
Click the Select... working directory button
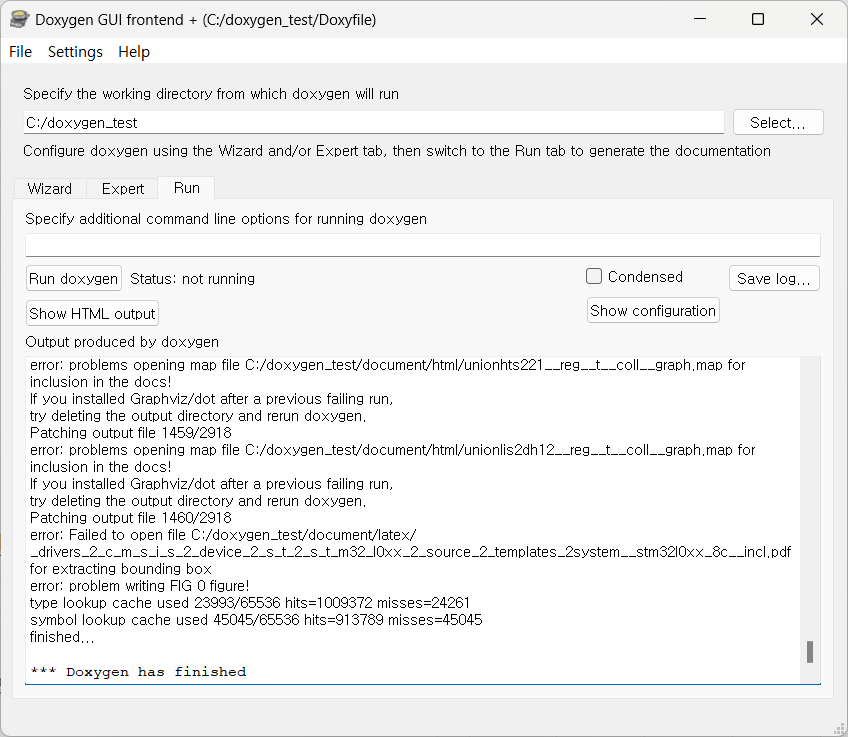click(x=778, y=123)
